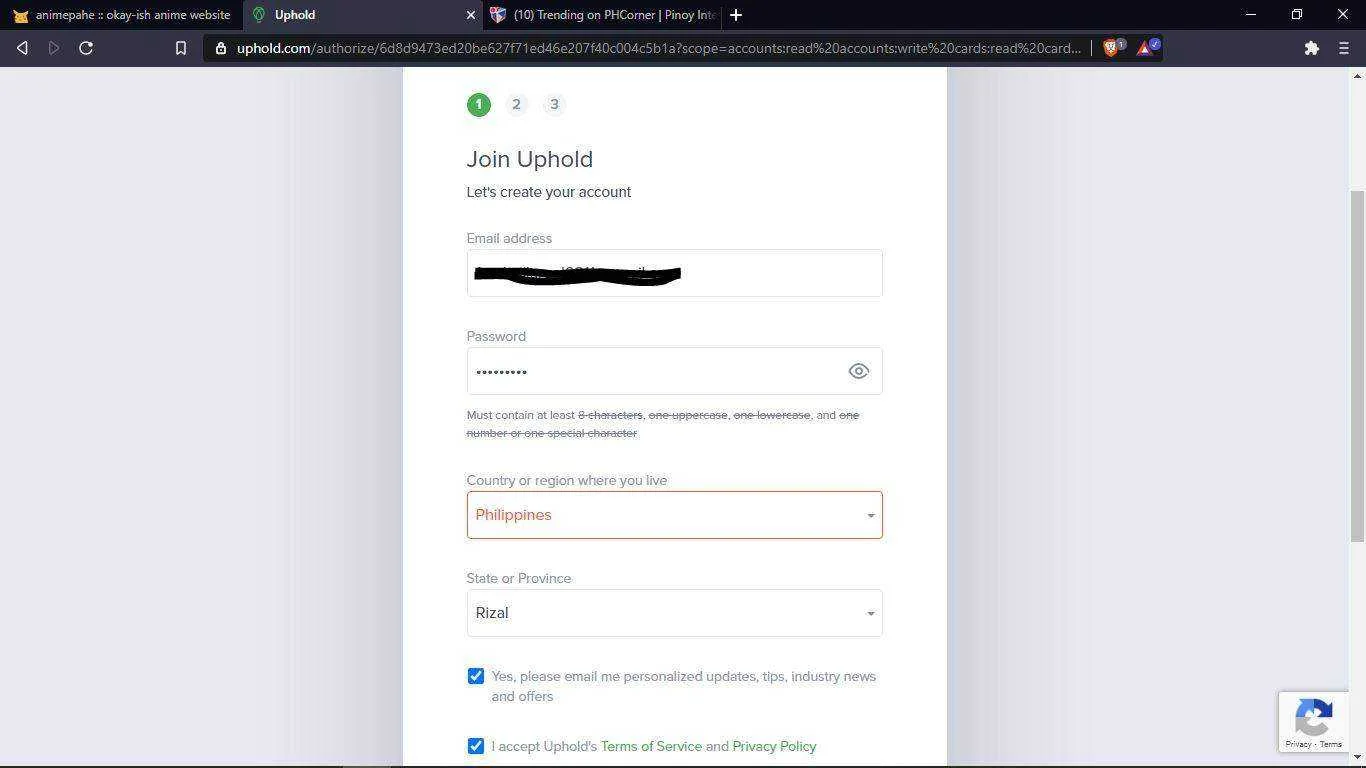
Task: Open the Brave Shields lion icon
Action: pos(1112,47)
